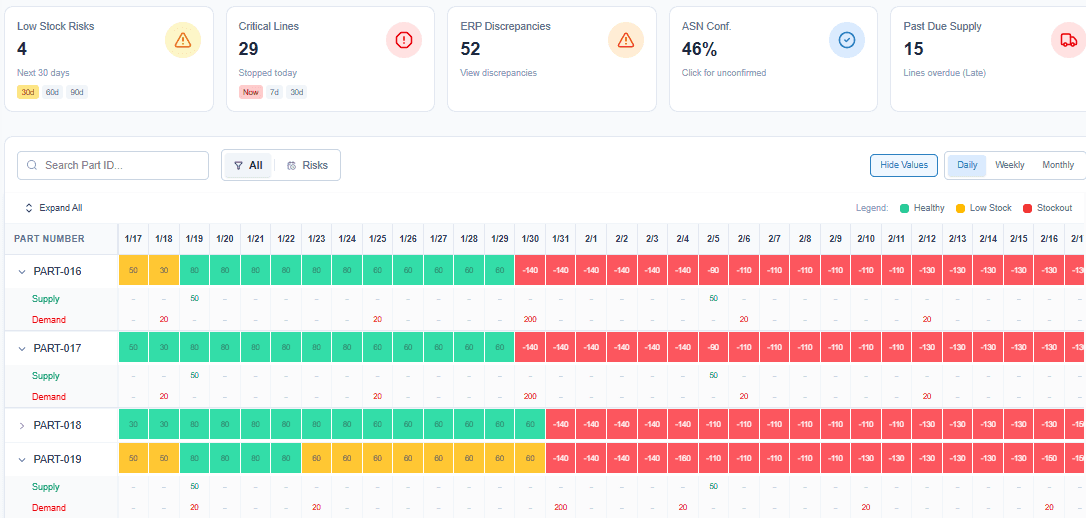Click the Past Due Supply truck icon
Viewport: 1086px width, 518px height.
click(1067, 40)
